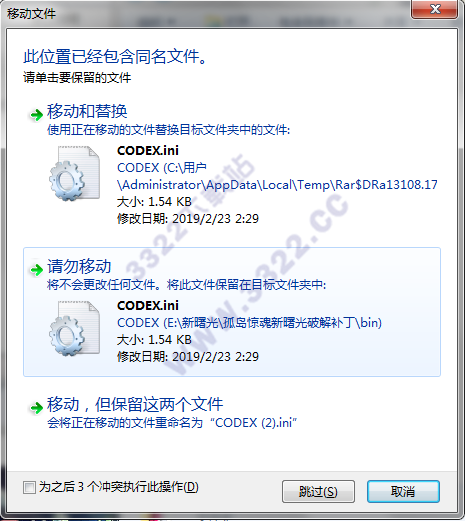Click the rename description mentioning CODEX (2).ini
The image size is (465, 521).
[172, 423]
